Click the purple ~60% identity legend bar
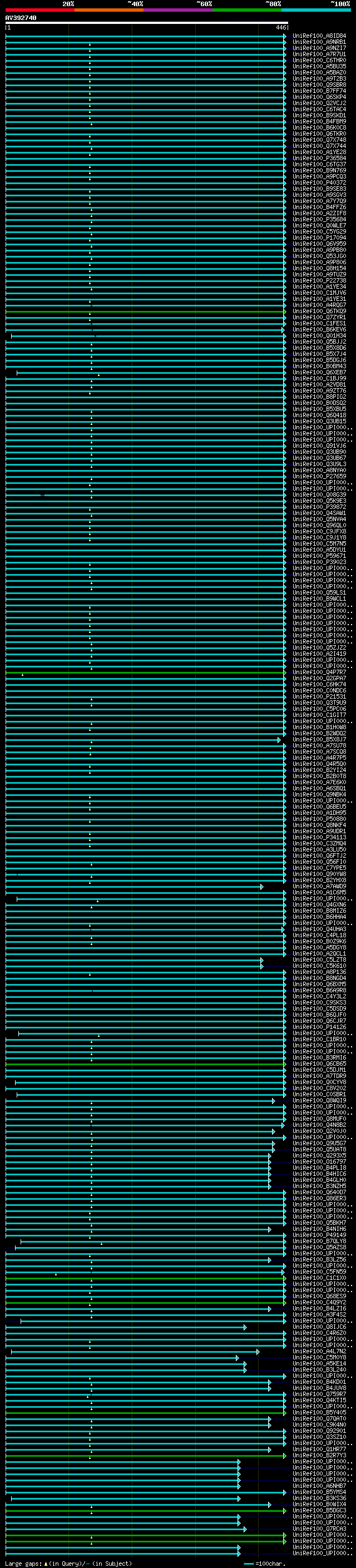 (x=179, y=10)
